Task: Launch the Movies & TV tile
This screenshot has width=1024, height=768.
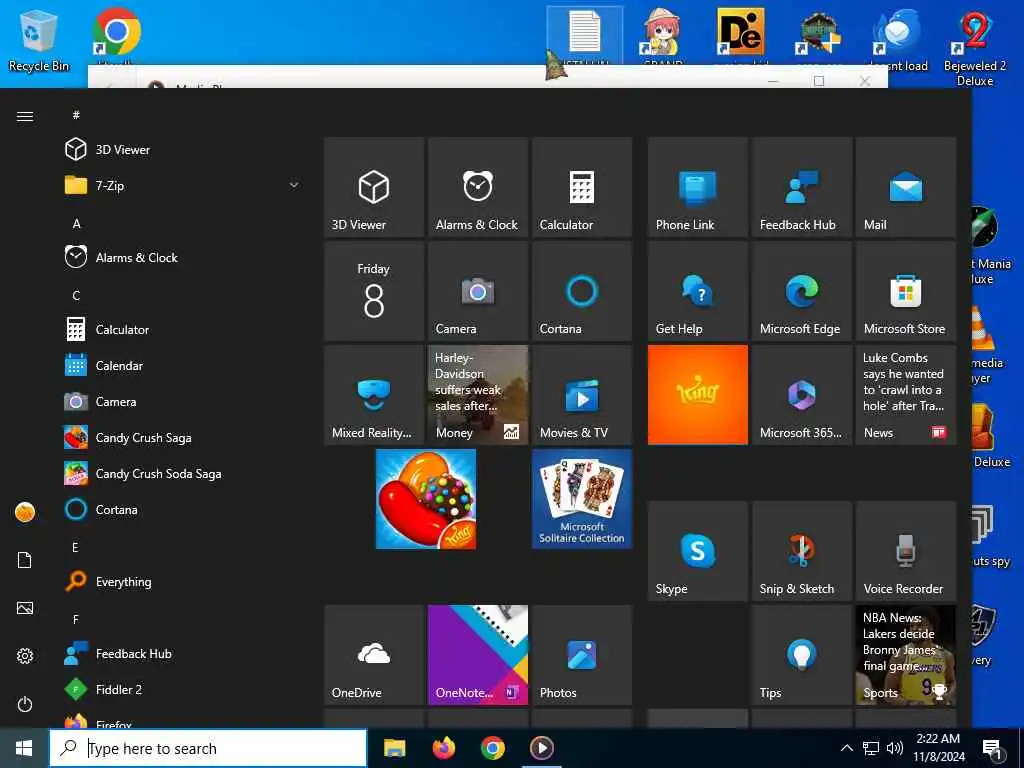Action: 581,394
